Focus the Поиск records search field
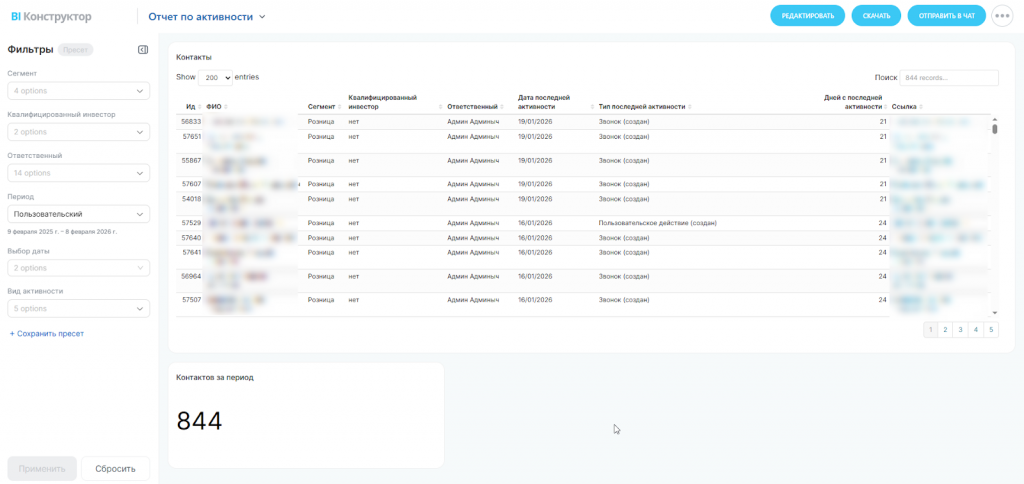Image resolution: width=1024 pixels, height=484 pixels. [948, 77]
